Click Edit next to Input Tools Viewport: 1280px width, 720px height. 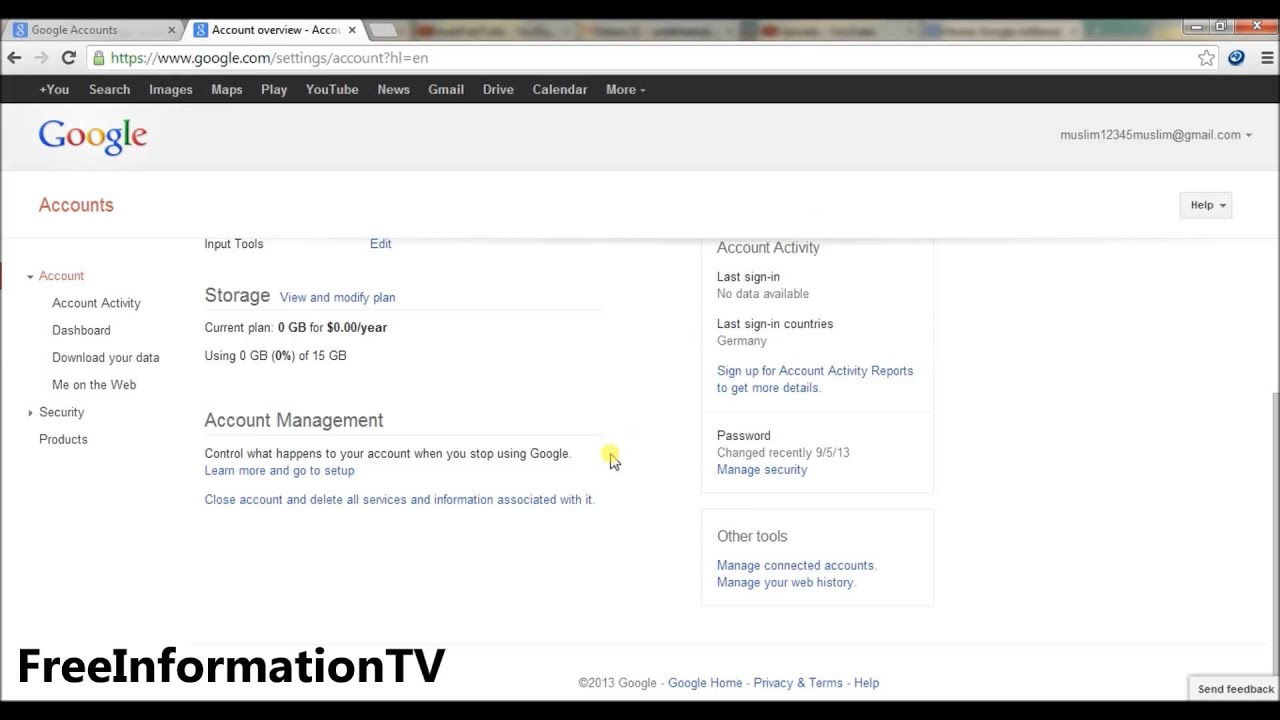[380, 244]
